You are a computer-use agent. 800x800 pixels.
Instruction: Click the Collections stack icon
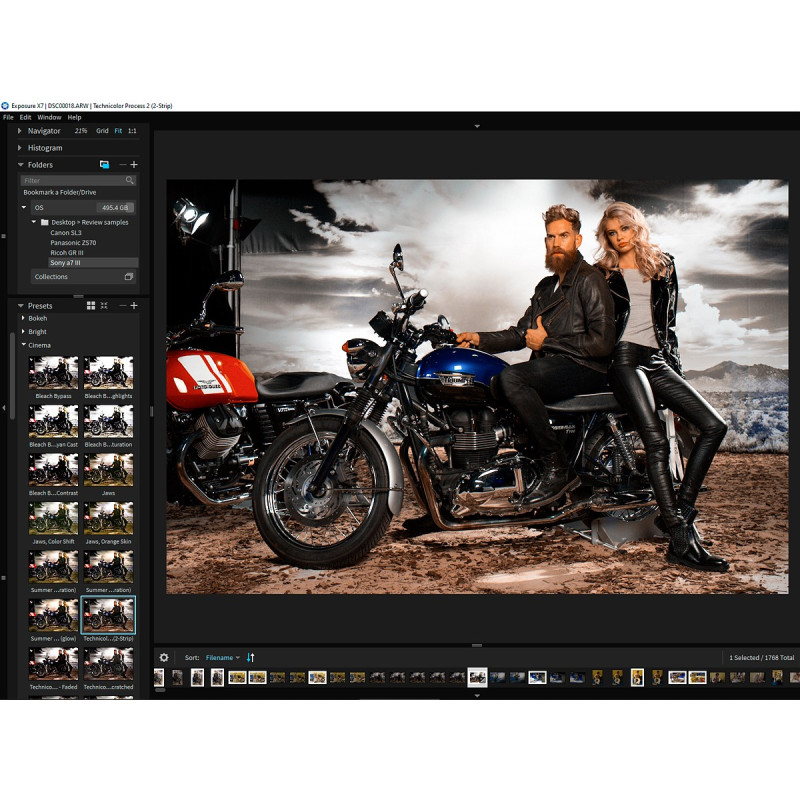click(128, 277)
